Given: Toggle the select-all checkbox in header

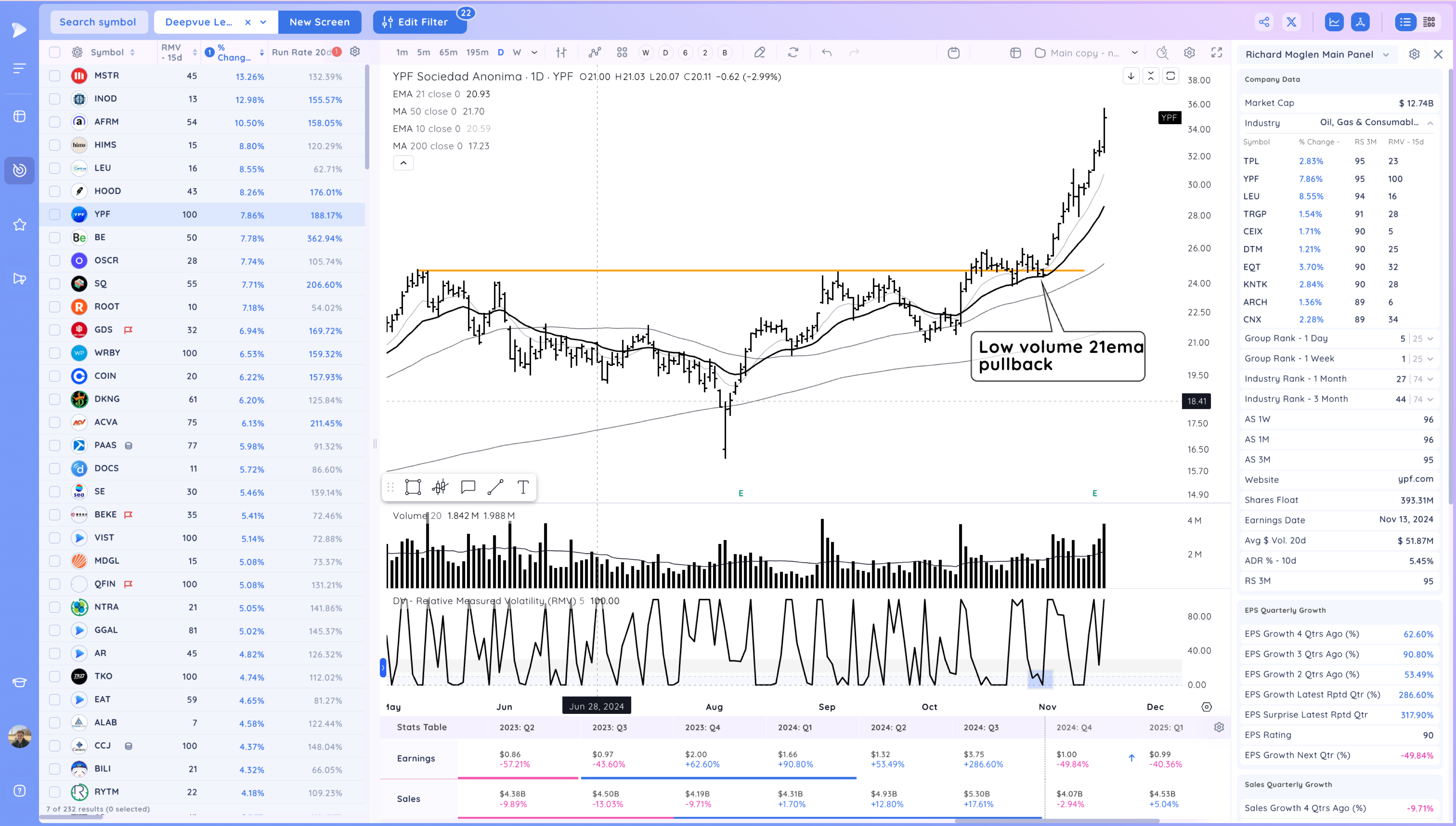Looking at the screenshot, I should point(55,52).
